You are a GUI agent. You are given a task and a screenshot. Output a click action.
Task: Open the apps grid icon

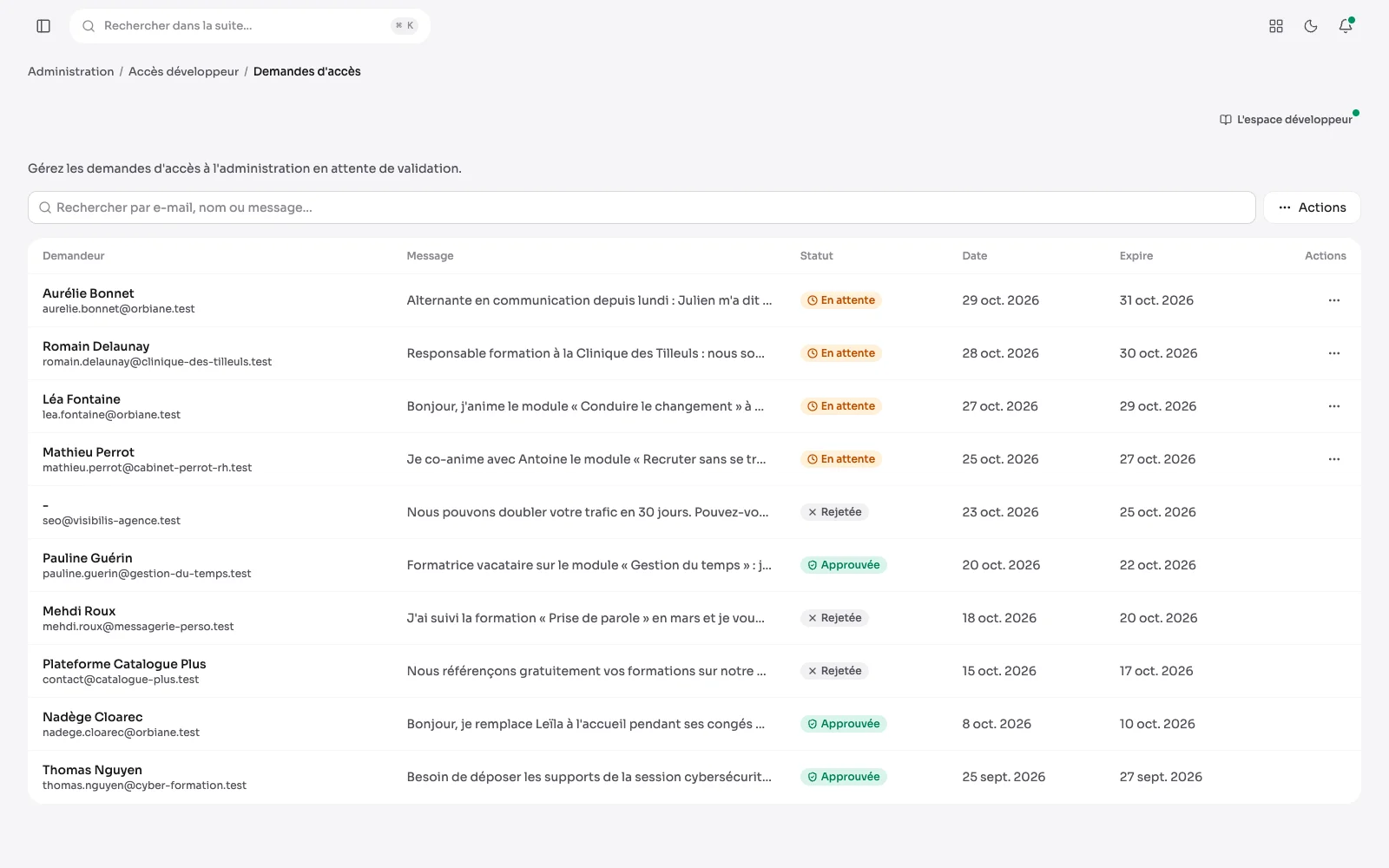(1276, 26)
